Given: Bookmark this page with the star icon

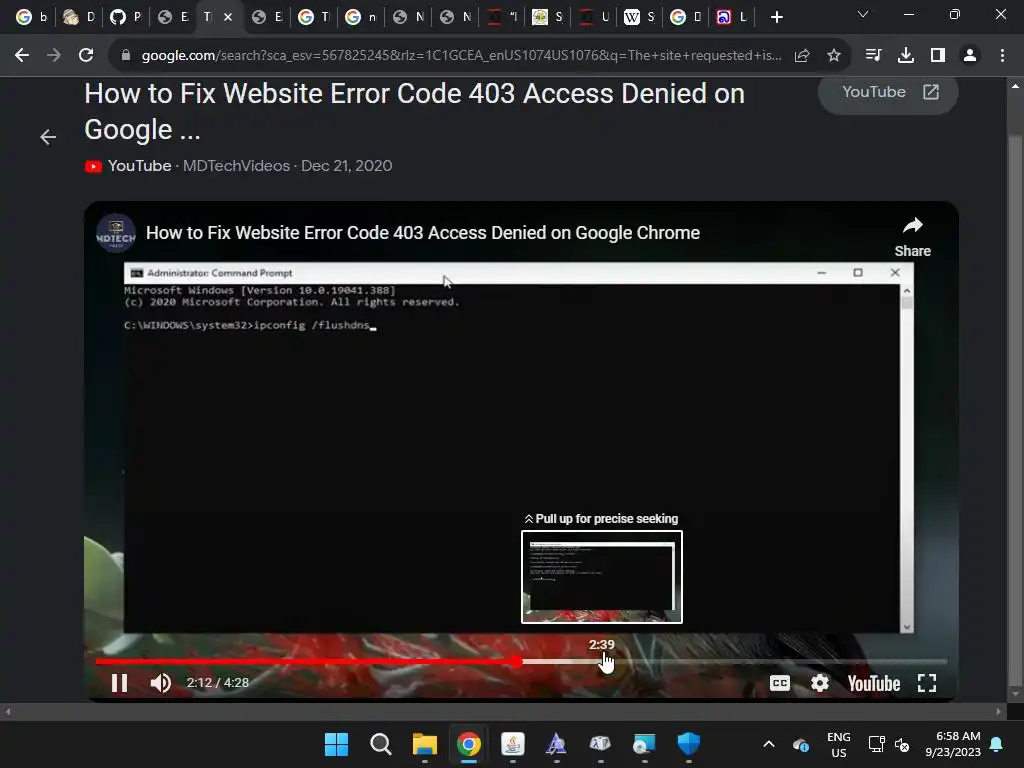Looking at the screenshot, I should point(833,56).
